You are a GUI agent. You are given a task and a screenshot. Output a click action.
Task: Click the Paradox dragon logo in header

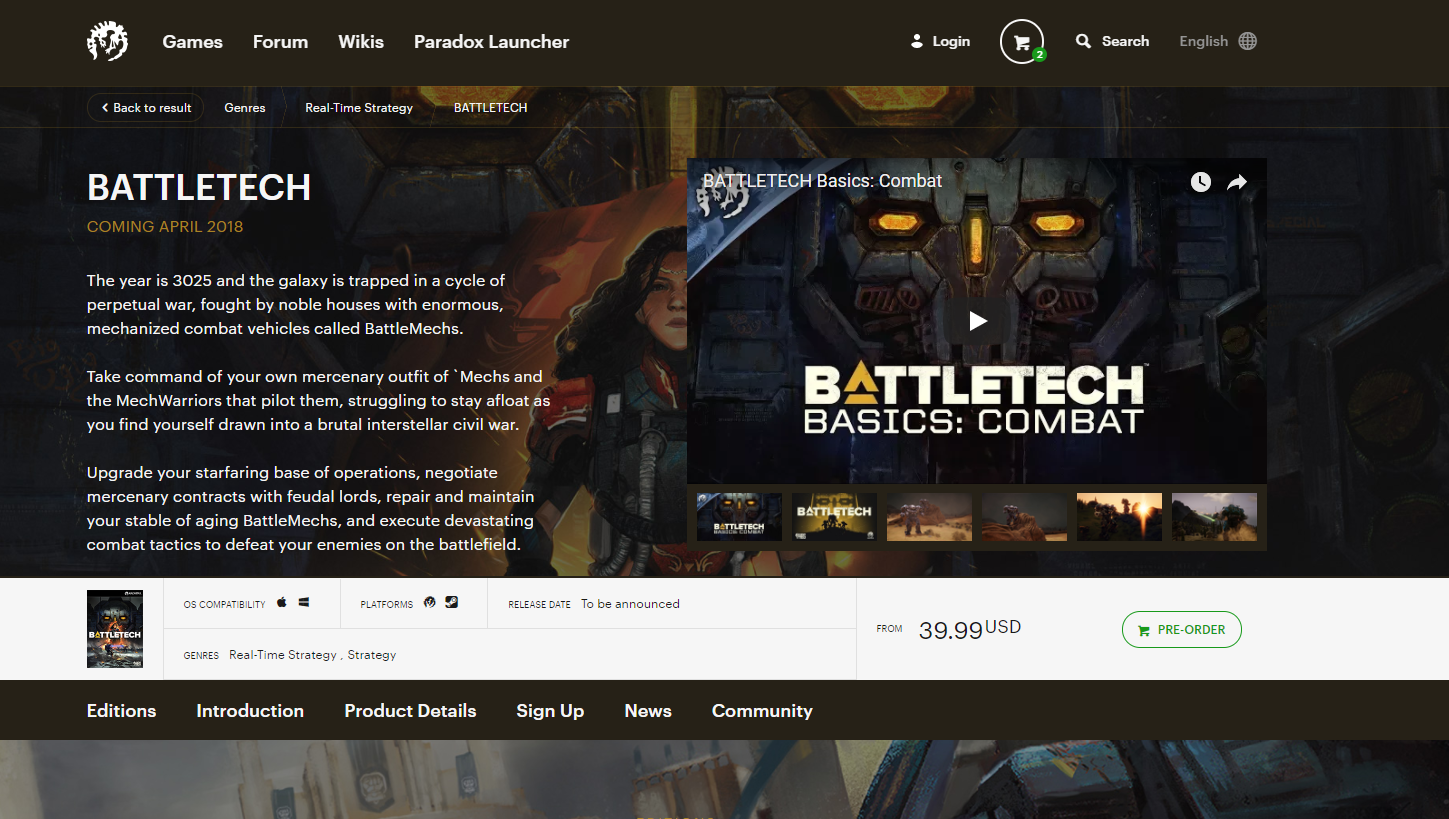point(107,41)
